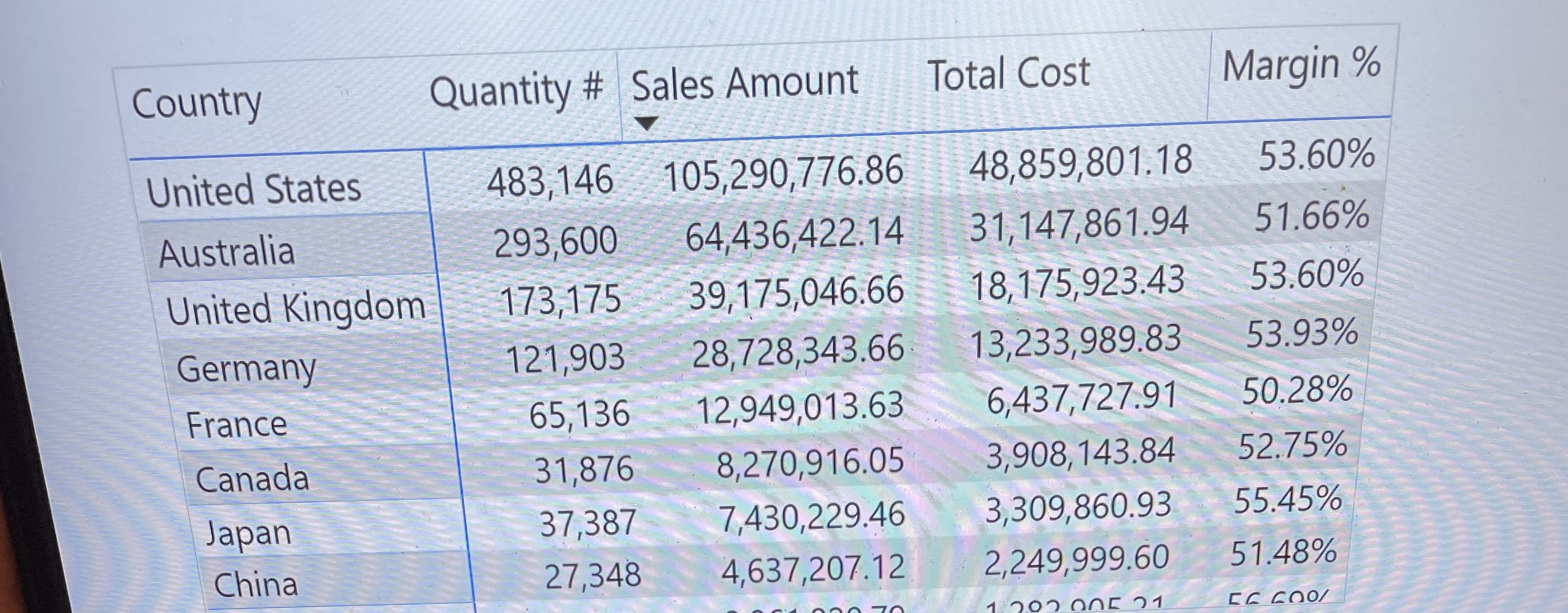1568x613 pixels.
Task: Select the Australia row
Action: click(x=227, y=254)
